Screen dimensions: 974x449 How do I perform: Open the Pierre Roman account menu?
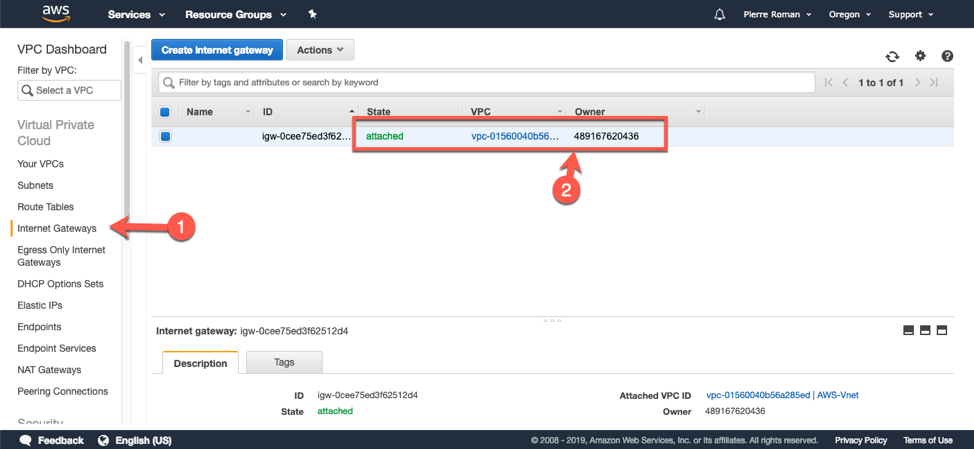point(777,14)
